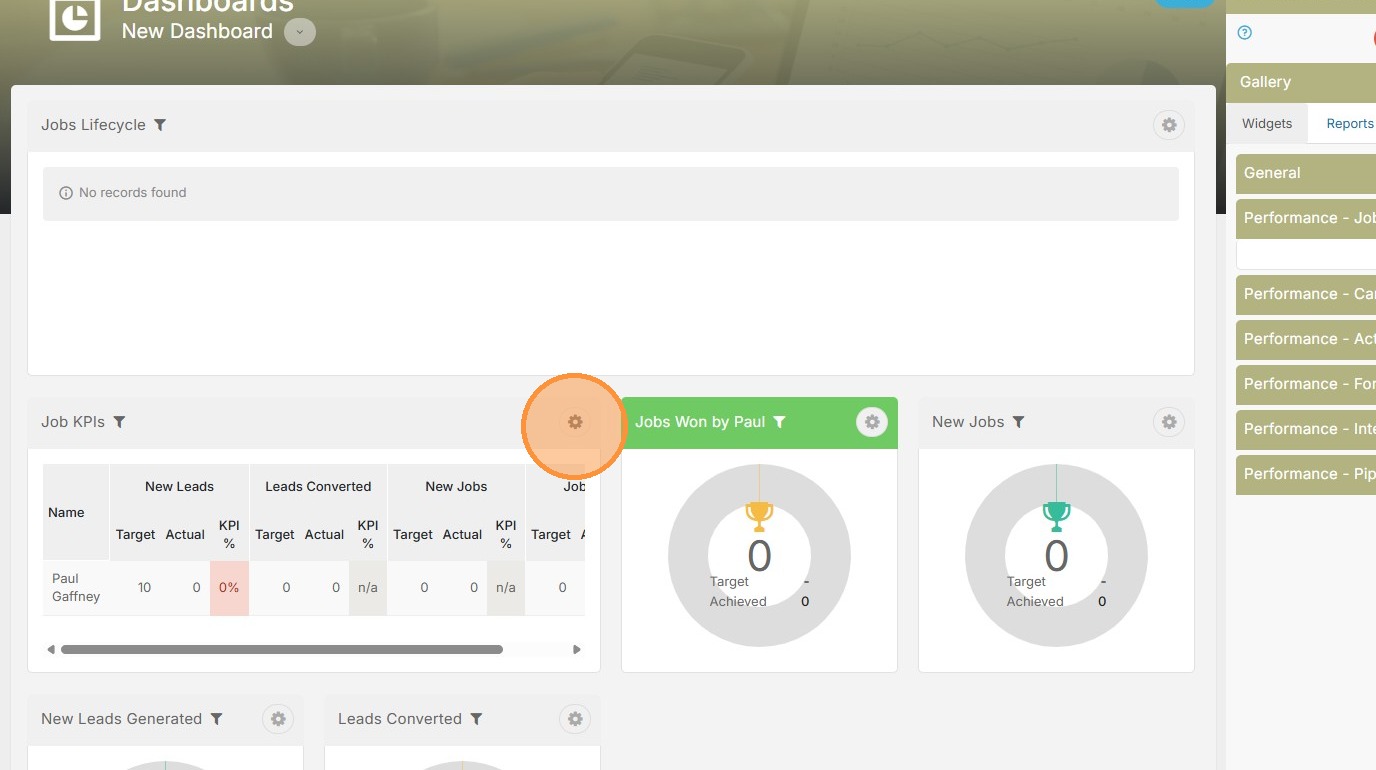This screenshot has width=1376, height=770.
Task: Click the help question mark icon
Action: point(1245,33)
